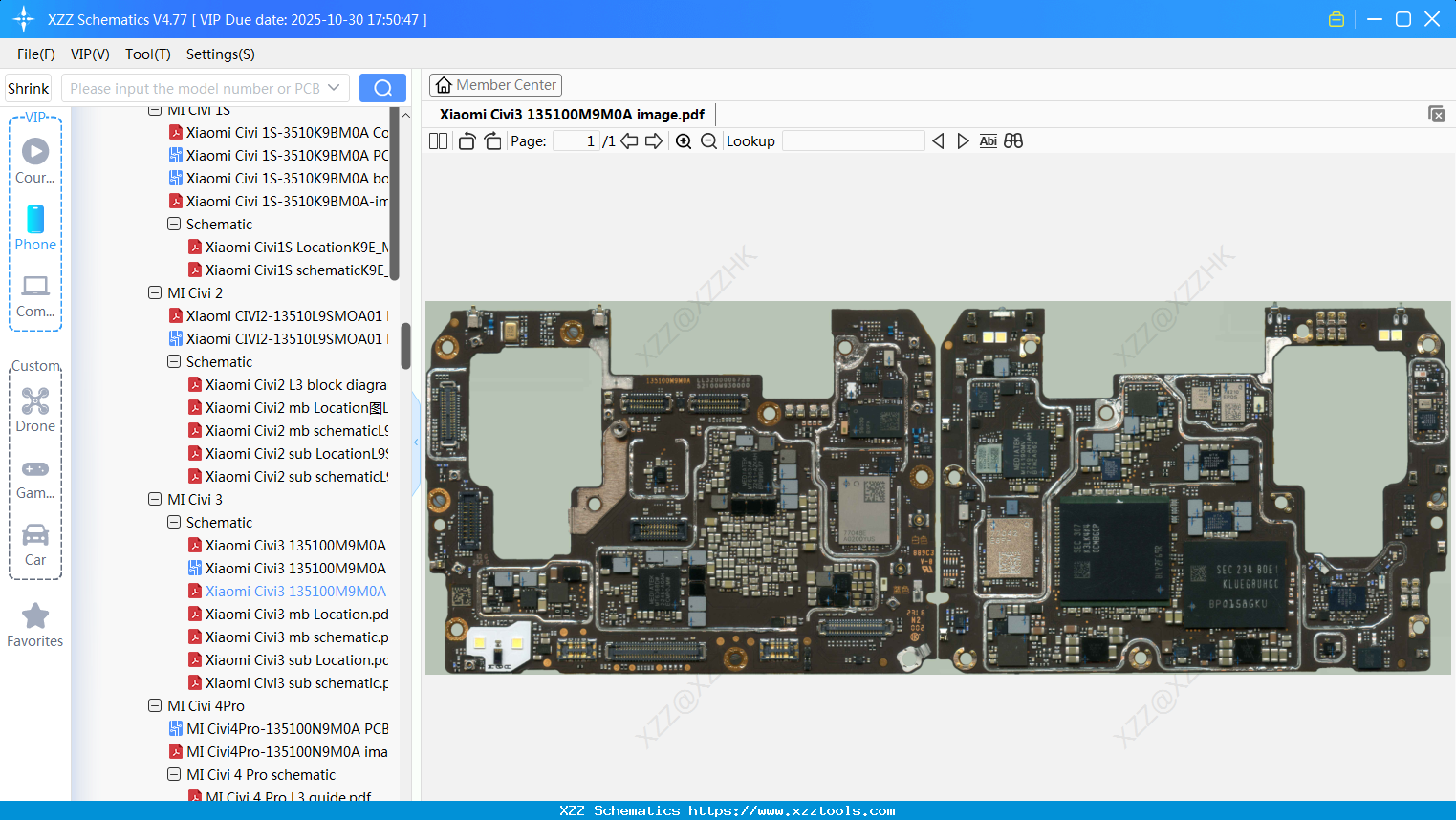Open Xiaomi Civi3 mb schematic.pdf
1456x820 pixels.
pos(291,637)
